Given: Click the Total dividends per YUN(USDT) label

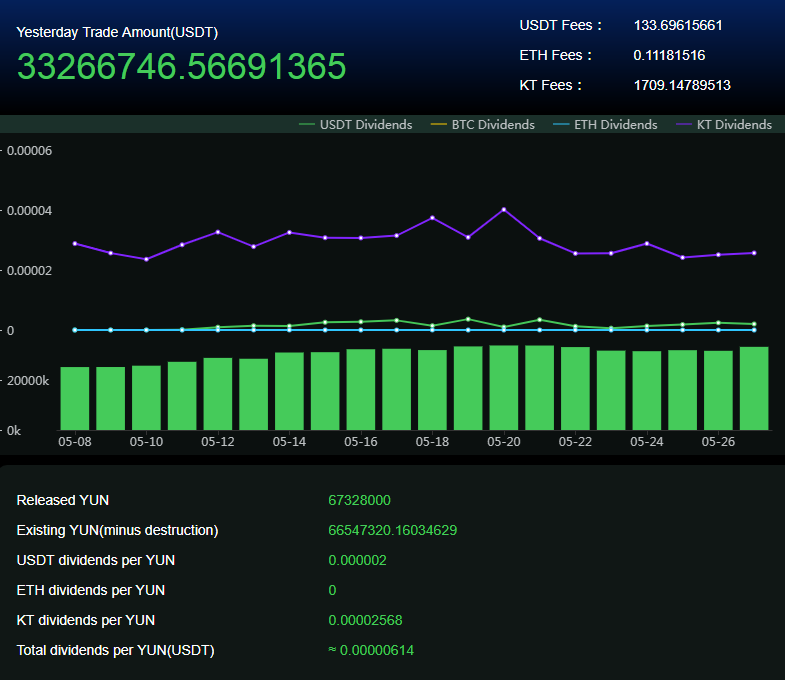Looking at the screenshot, I should 116,650.
